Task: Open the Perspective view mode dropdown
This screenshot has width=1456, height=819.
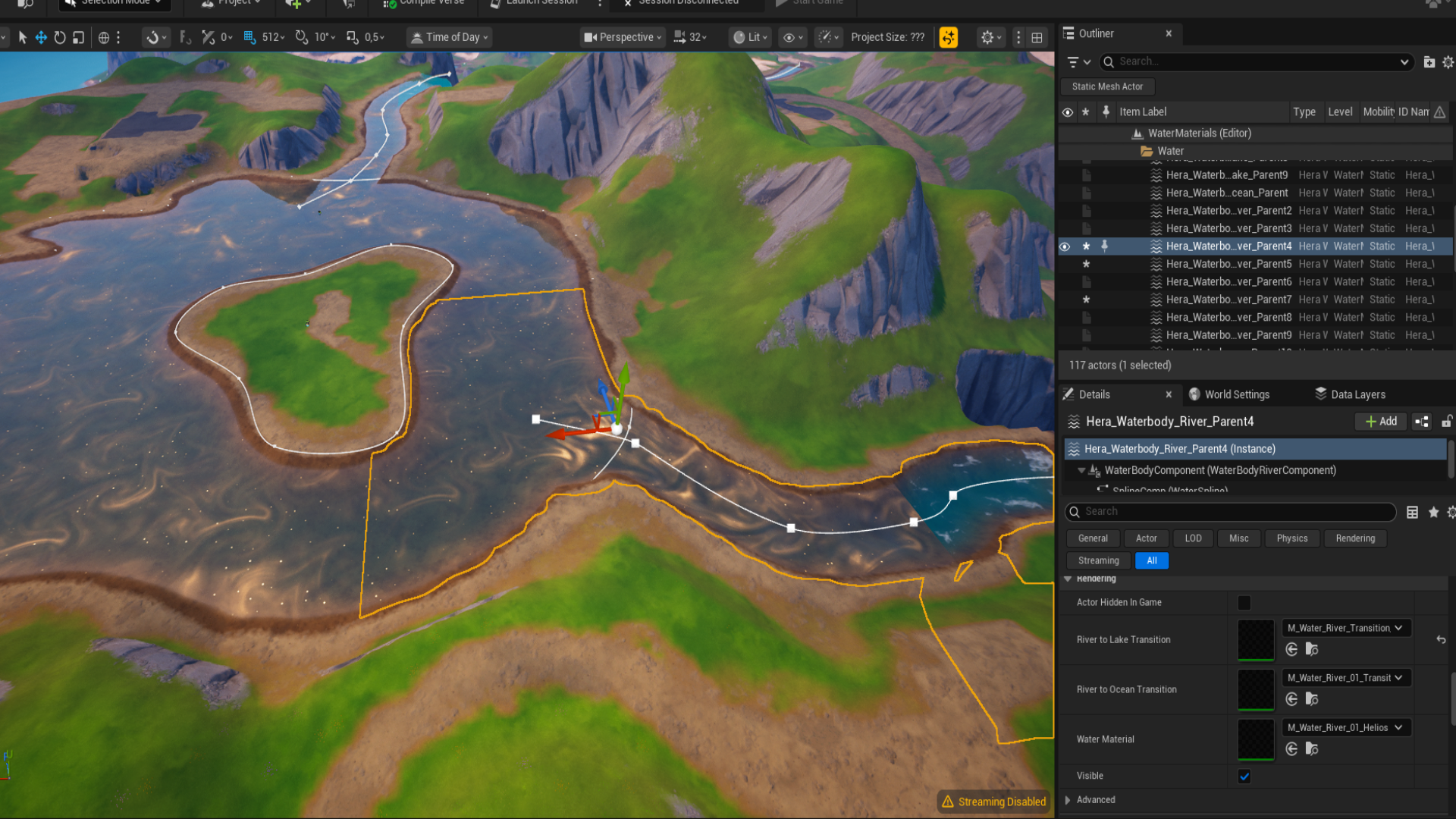Action: click(622, 36)
